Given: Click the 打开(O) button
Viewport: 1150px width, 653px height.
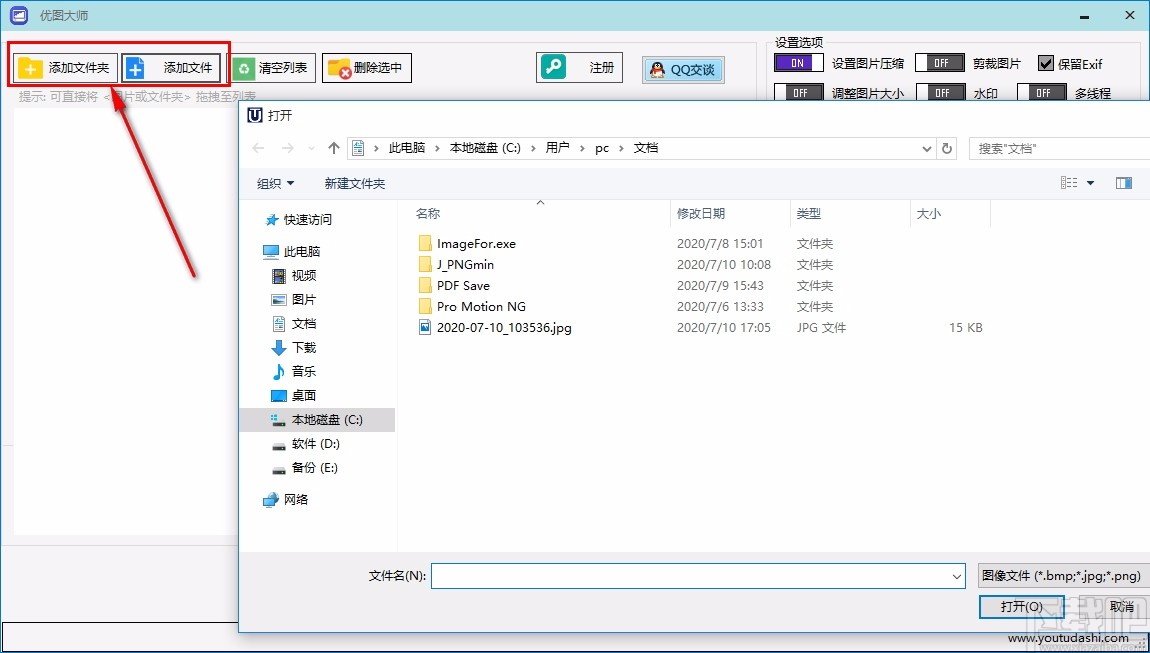Looking at the screenshot, I should 1021,607.
